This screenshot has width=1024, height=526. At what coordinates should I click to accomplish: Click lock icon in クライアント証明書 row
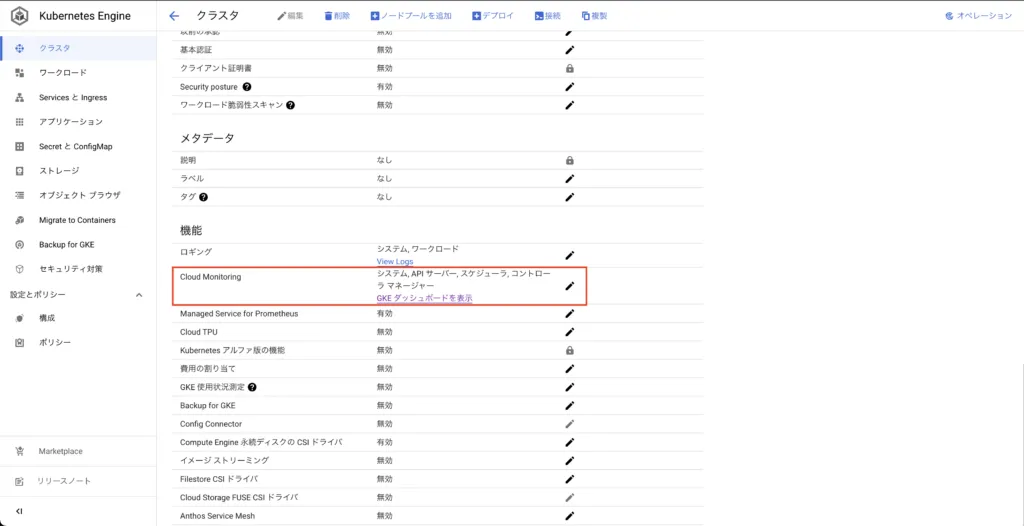569,68
